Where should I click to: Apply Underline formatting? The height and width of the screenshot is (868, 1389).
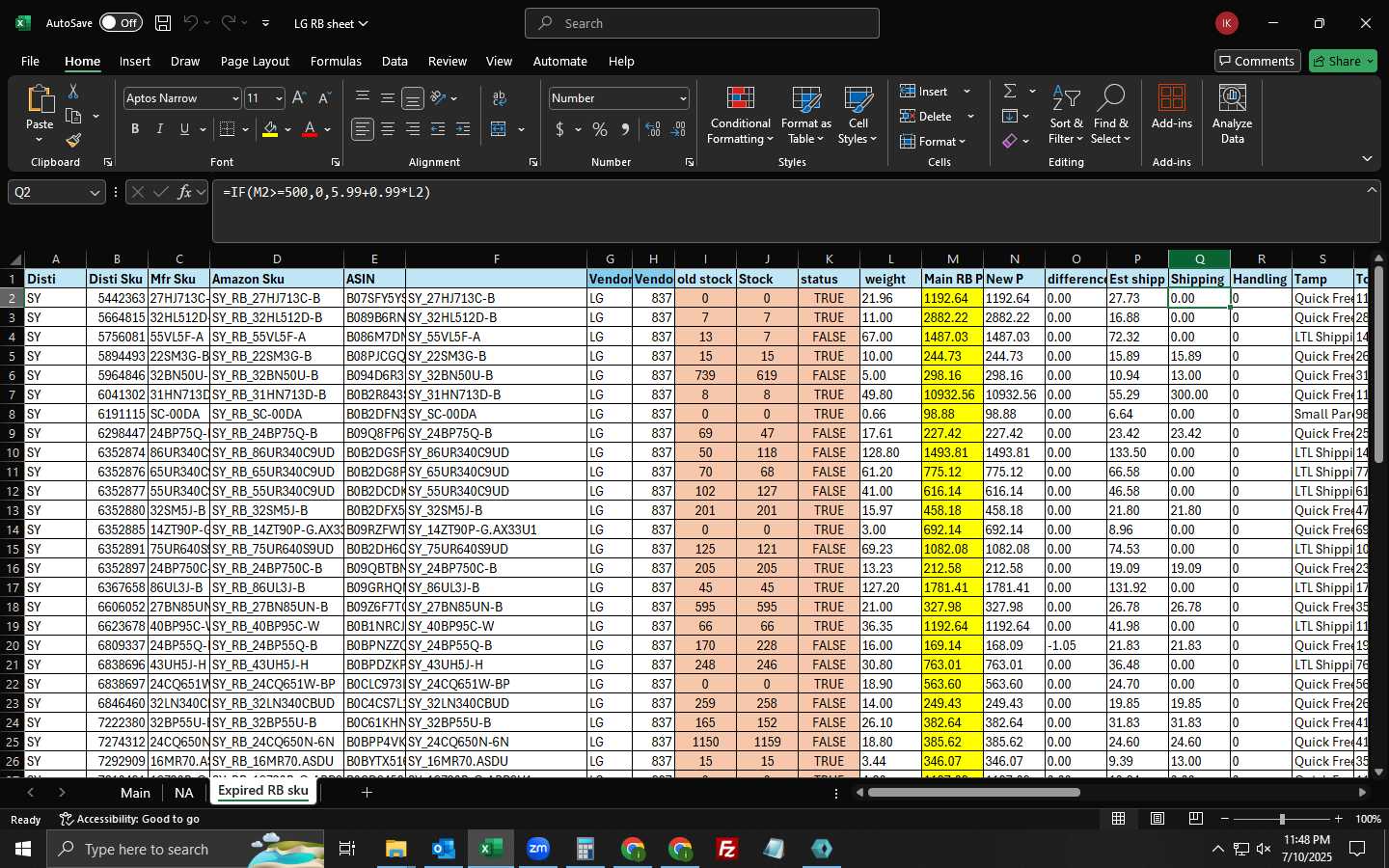(184, 129)
